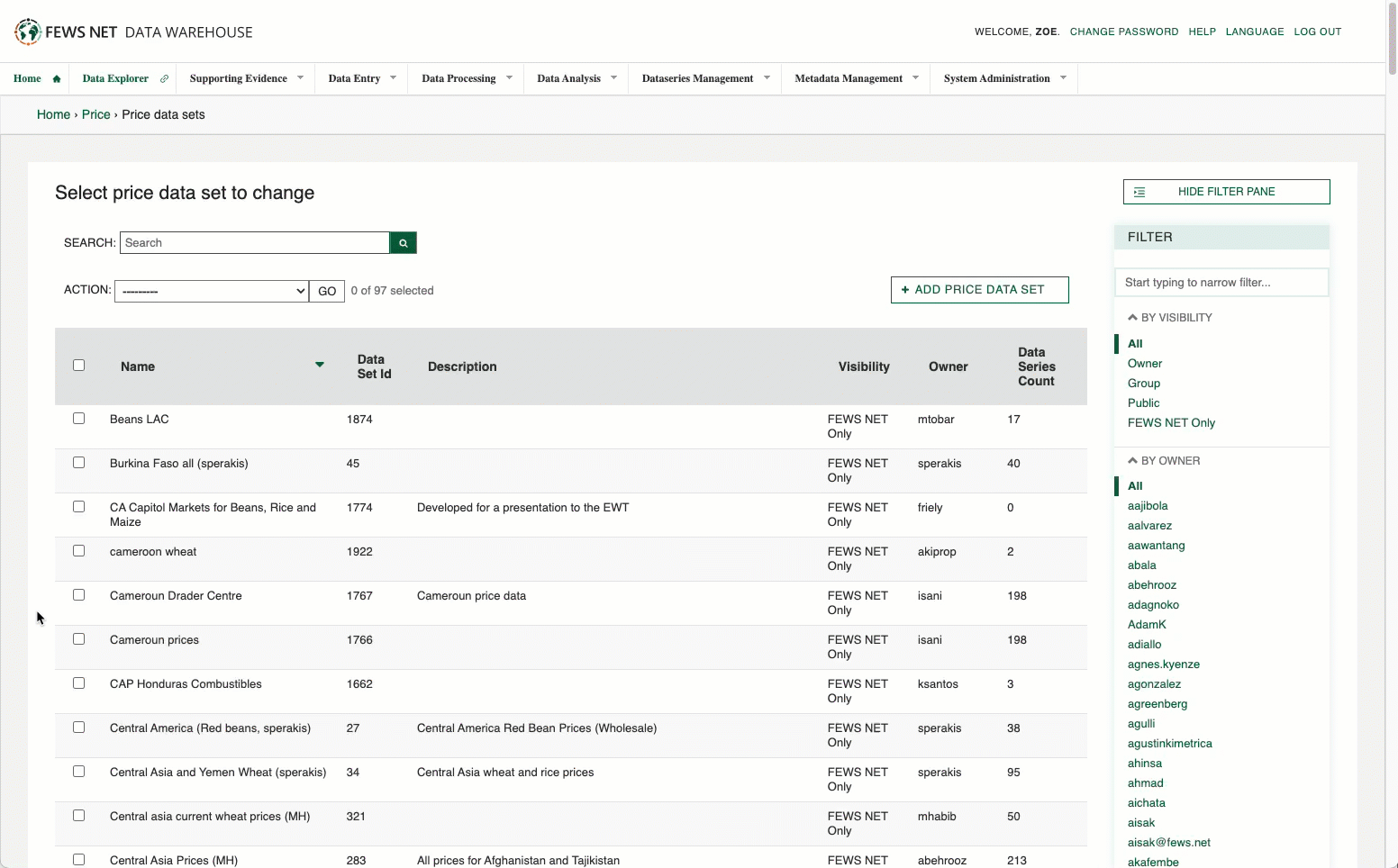Expand the System Administration menu
The height and width of the screenshot is (868, 1398).
coord(1004,79)
